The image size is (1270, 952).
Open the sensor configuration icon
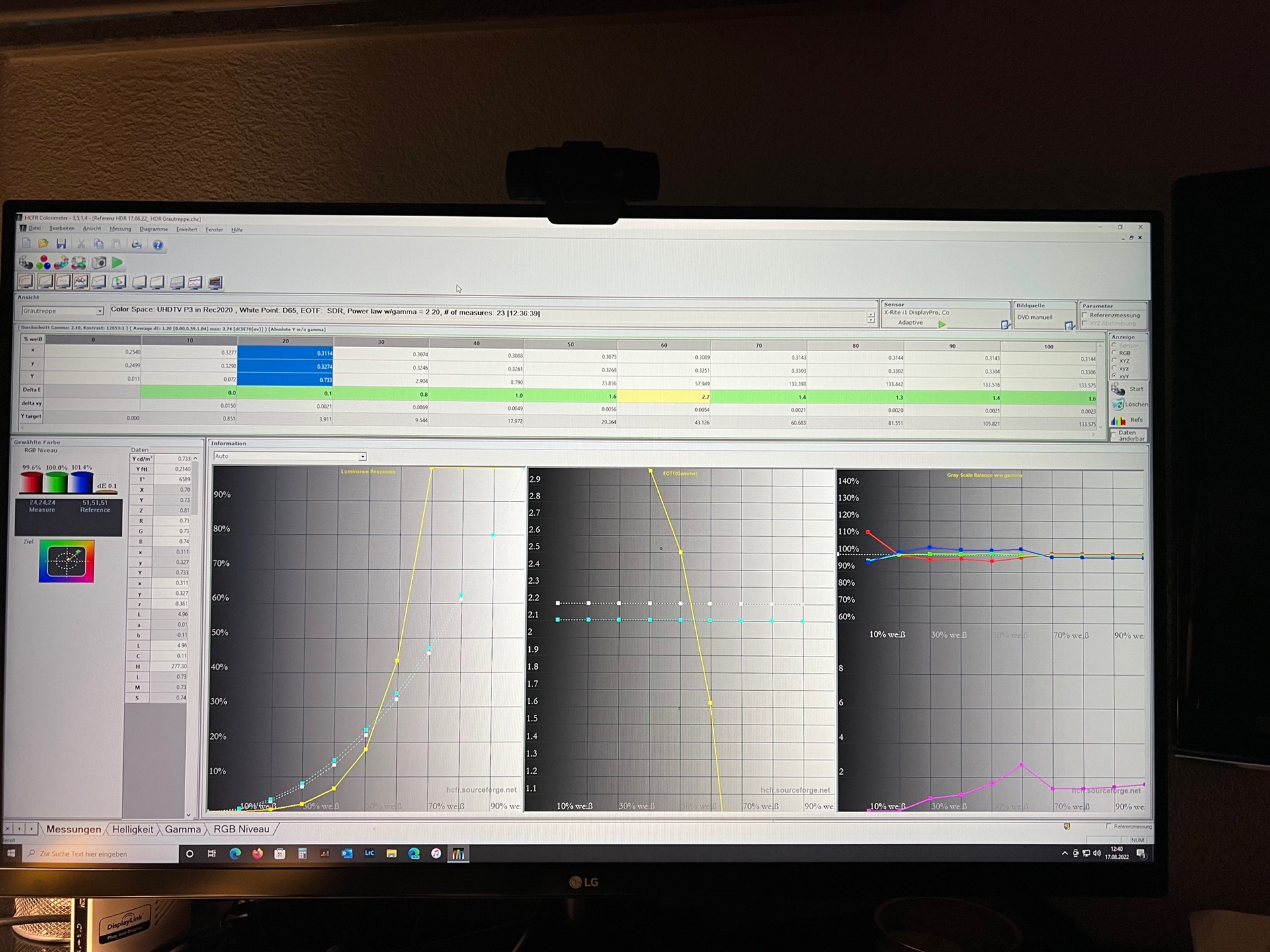[x=1005, y=325]
